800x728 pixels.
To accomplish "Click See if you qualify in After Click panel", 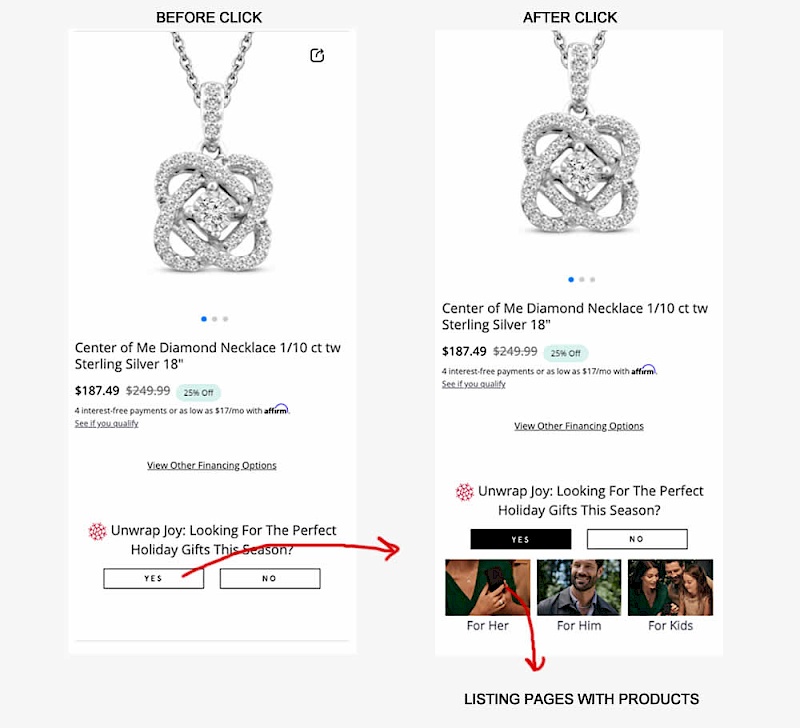I will (473, 384).
